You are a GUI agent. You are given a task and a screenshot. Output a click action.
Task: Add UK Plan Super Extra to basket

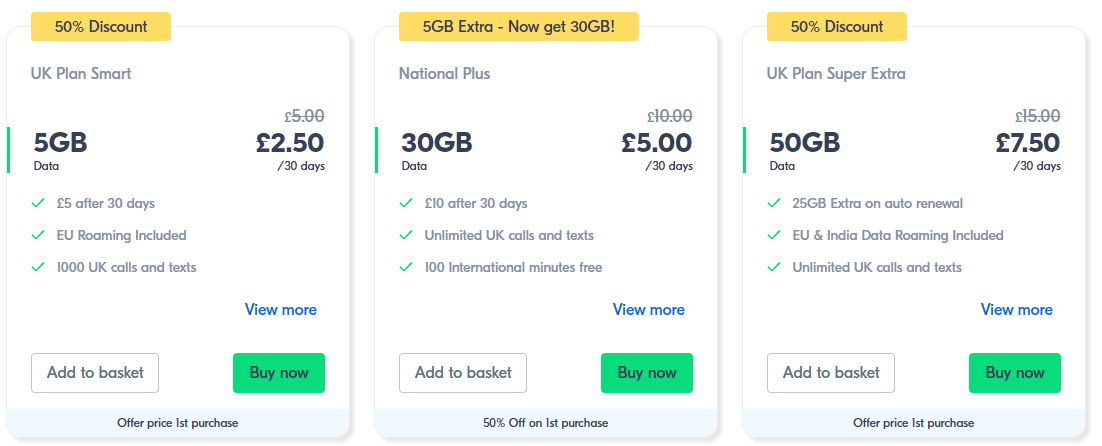click(831, 373)
